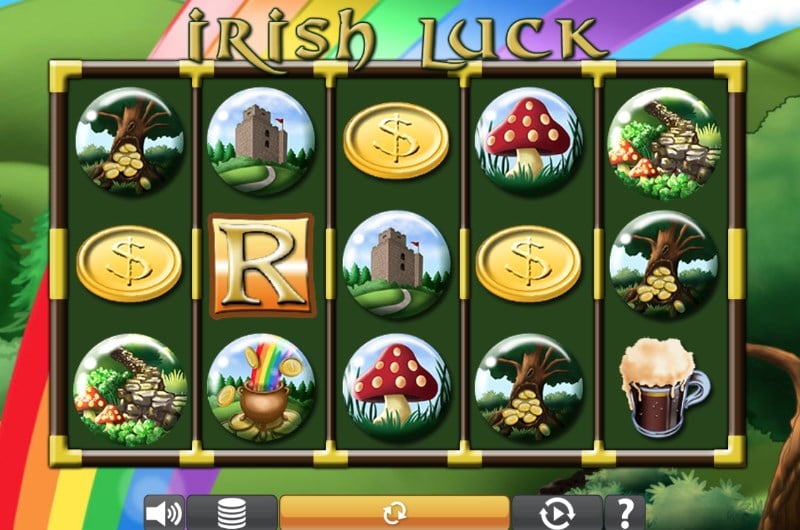Click the red mushroom atop reel four
Image resolution: width=800 pixels, height=530 pixels.
pyautogui.click(x=529, y=141)
